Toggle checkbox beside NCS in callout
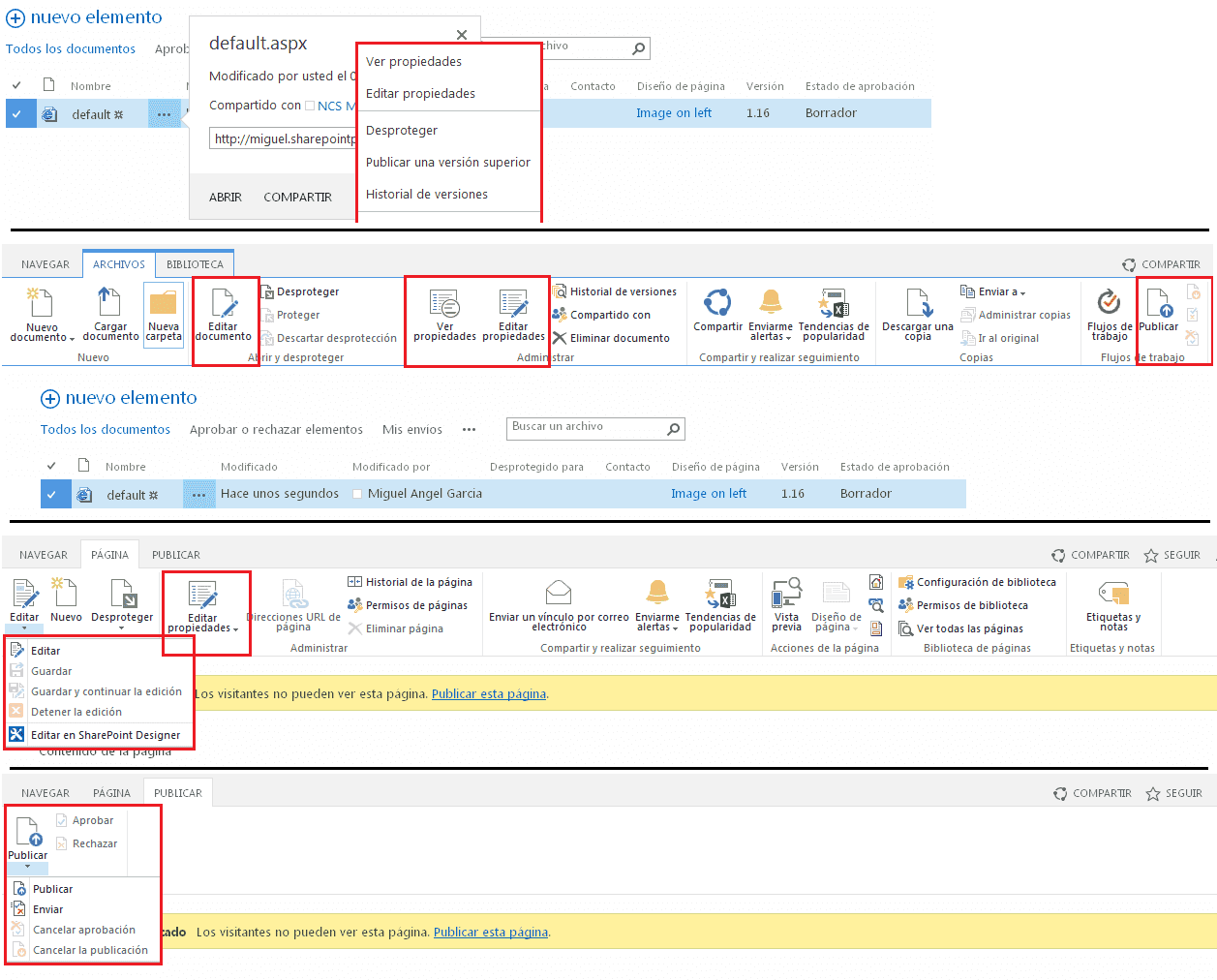Image resolution: width=1217 pixels, height=980 pixels. (310, 106)
